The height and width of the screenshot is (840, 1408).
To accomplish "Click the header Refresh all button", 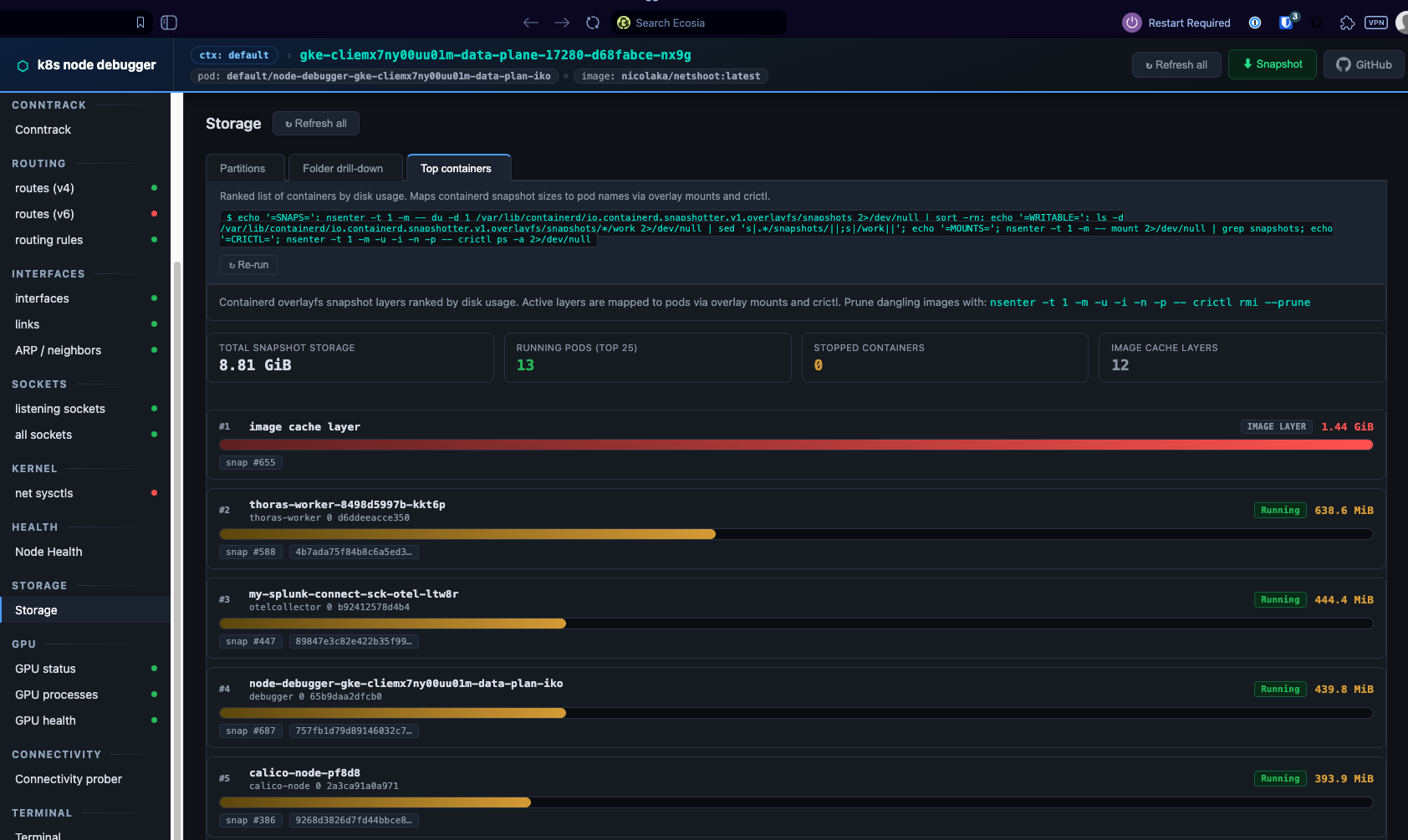I will (x=1176, y=64).
